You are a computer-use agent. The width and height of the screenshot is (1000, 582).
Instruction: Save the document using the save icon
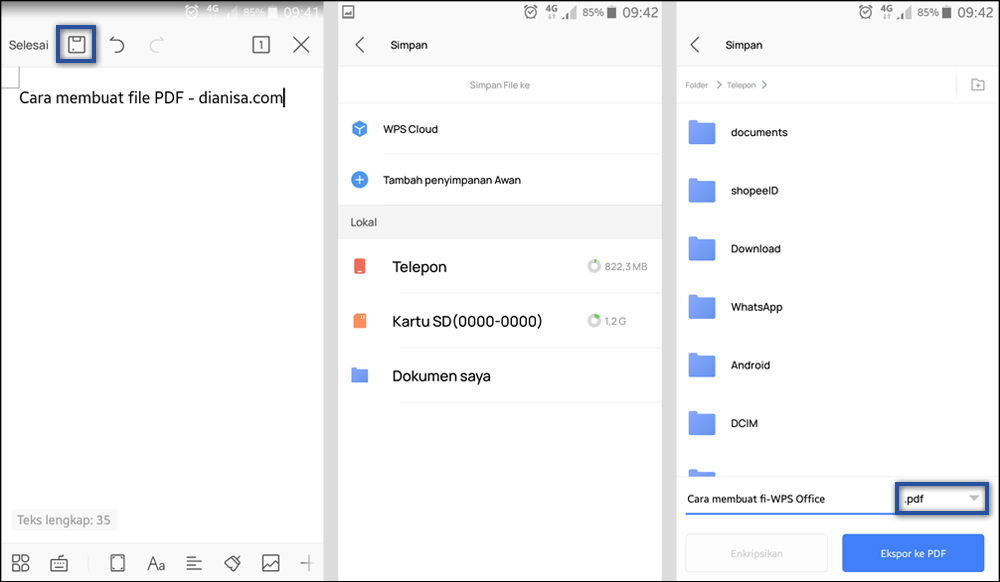76,44
